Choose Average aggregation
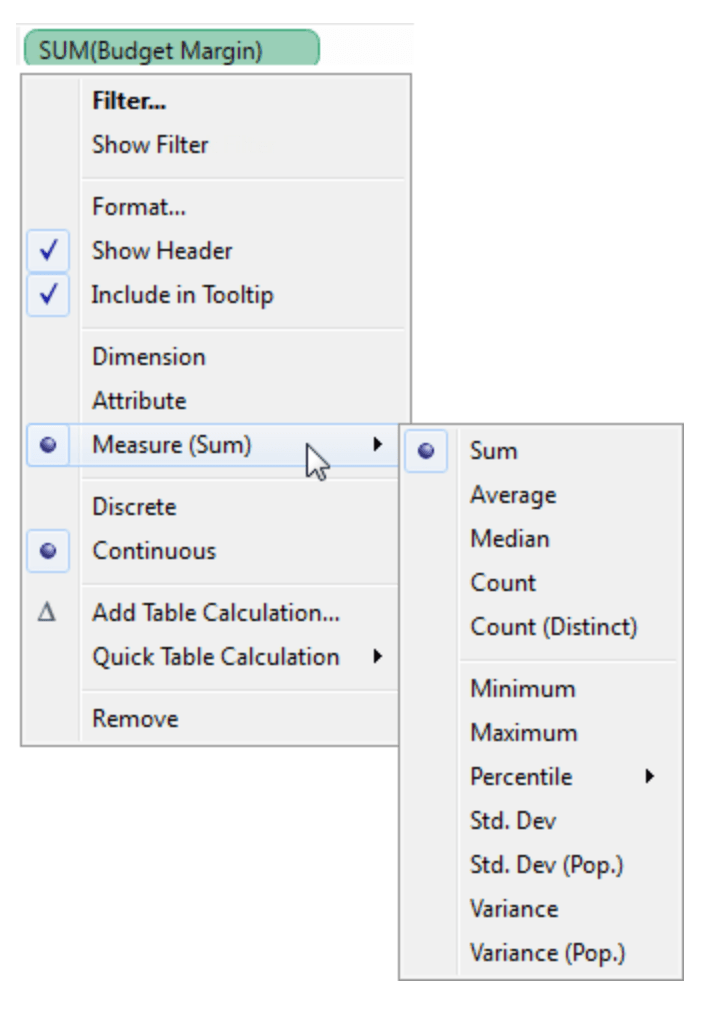 (513, 495)
